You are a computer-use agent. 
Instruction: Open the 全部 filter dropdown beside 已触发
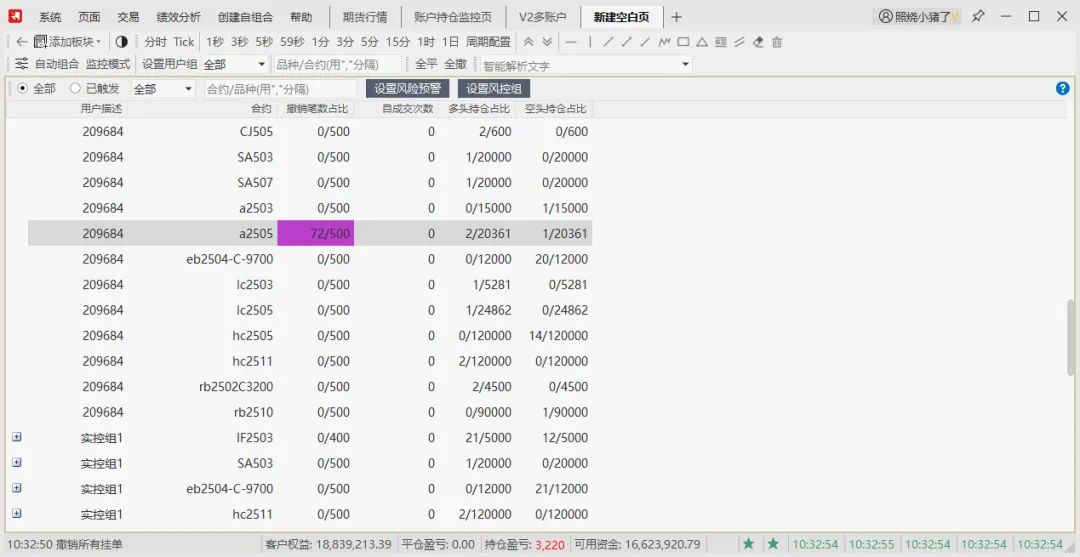tap(163, 89)
